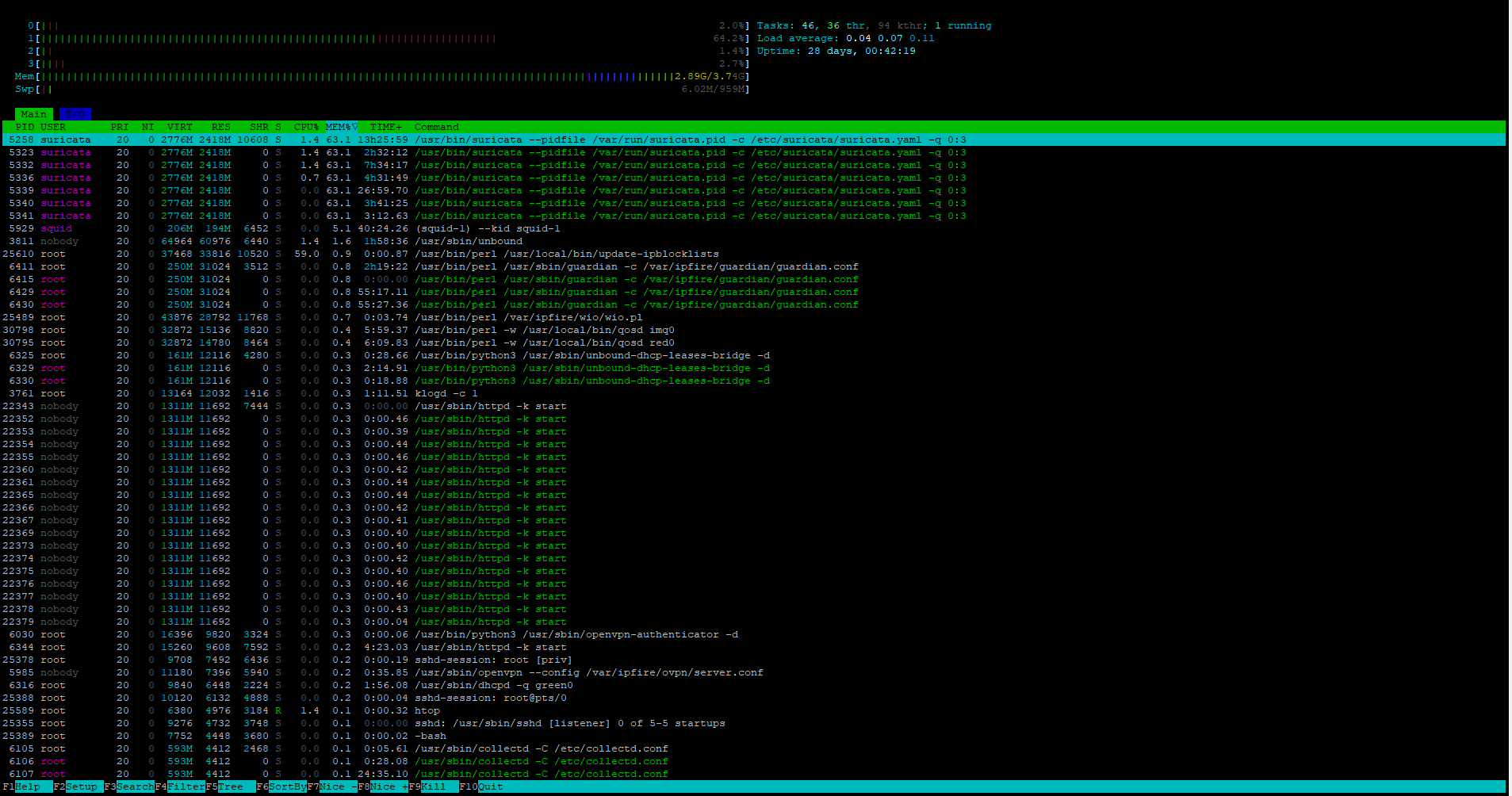This screenshot has width=1512, height=796.
Task: Sort by the PRI column header
Action: click(x=120, y=127)
